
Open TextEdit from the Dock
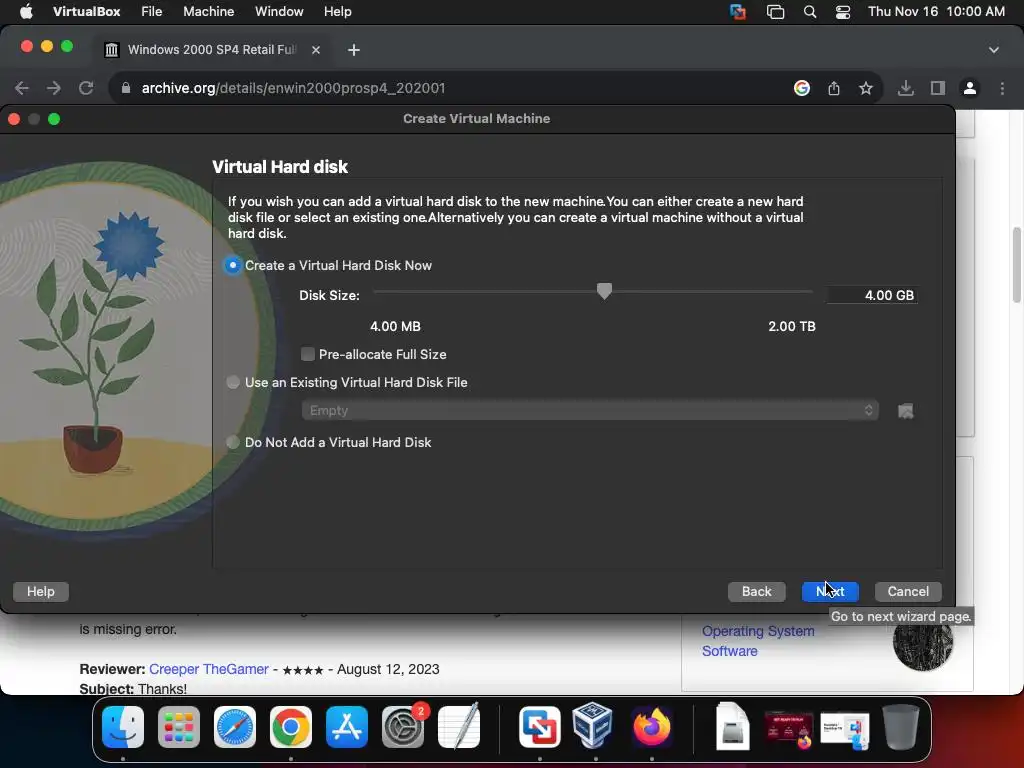click(459, 727)
